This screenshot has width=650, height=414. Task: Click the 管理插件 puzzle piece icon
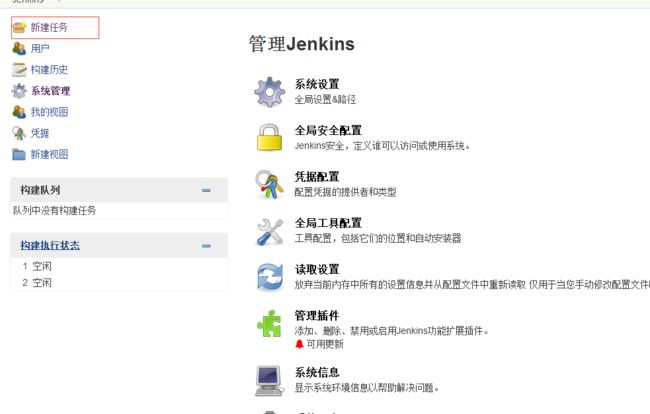(x=269, y=323)
